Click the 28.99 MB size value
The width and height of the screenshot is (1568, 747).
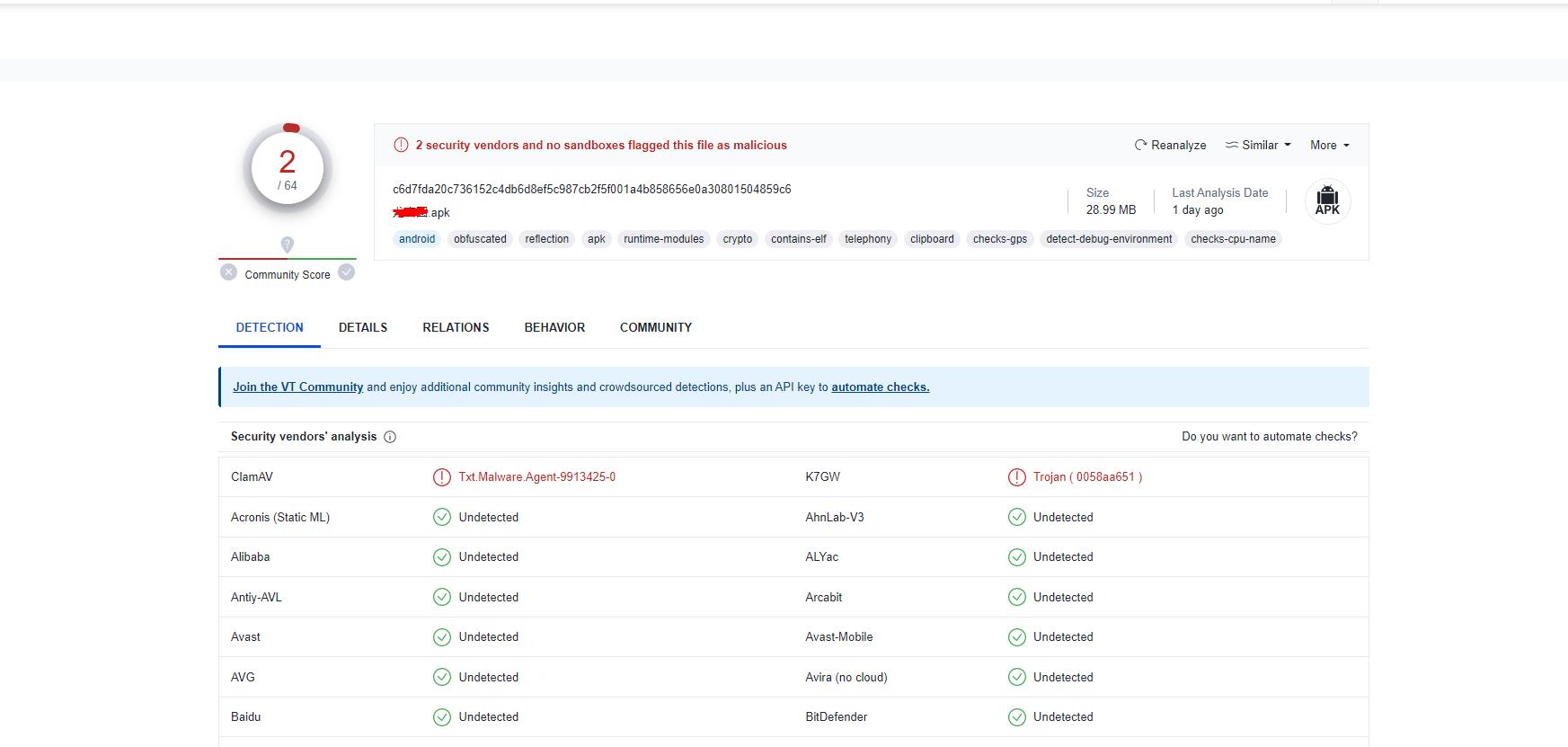[1111, 209]
